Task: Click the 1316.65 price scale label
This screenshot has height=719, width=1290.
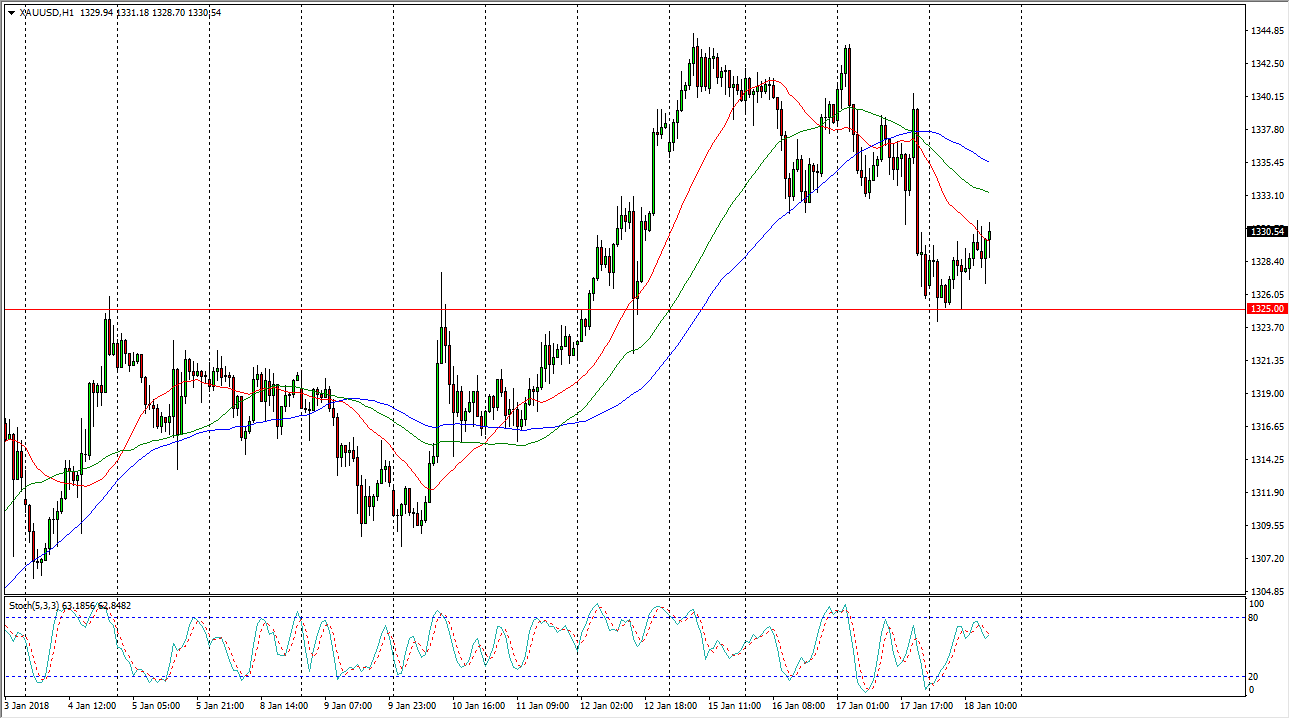Action: [x=1266, y=427]
